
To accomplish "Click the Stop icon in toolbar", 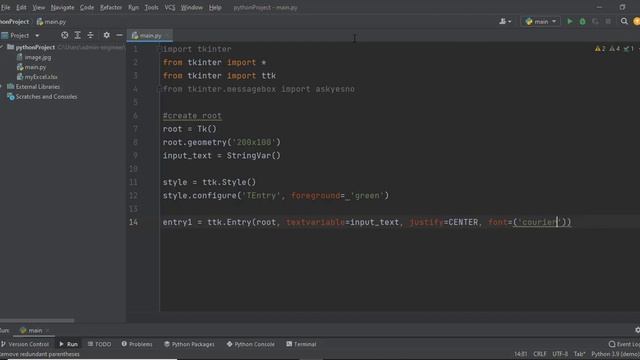I will pyautogui.click(x=608, y=21).
